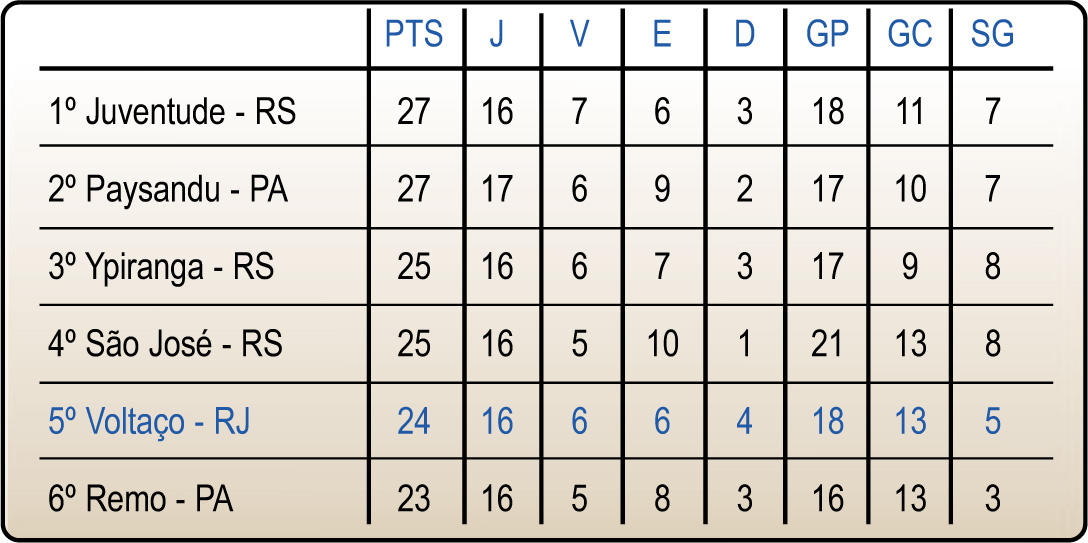Select the 2º Paysandu - PA row label
Image resolution: width=1088 pixels, height=543 pixels.
pyautogui.click(x=168, y=189)
